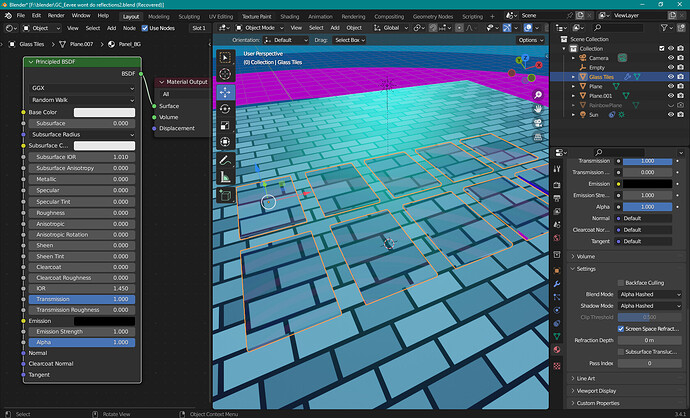
Task: Uncheck Screen Space Refraction checkbox
Action: pyautogui.click(x=621, y=329)
